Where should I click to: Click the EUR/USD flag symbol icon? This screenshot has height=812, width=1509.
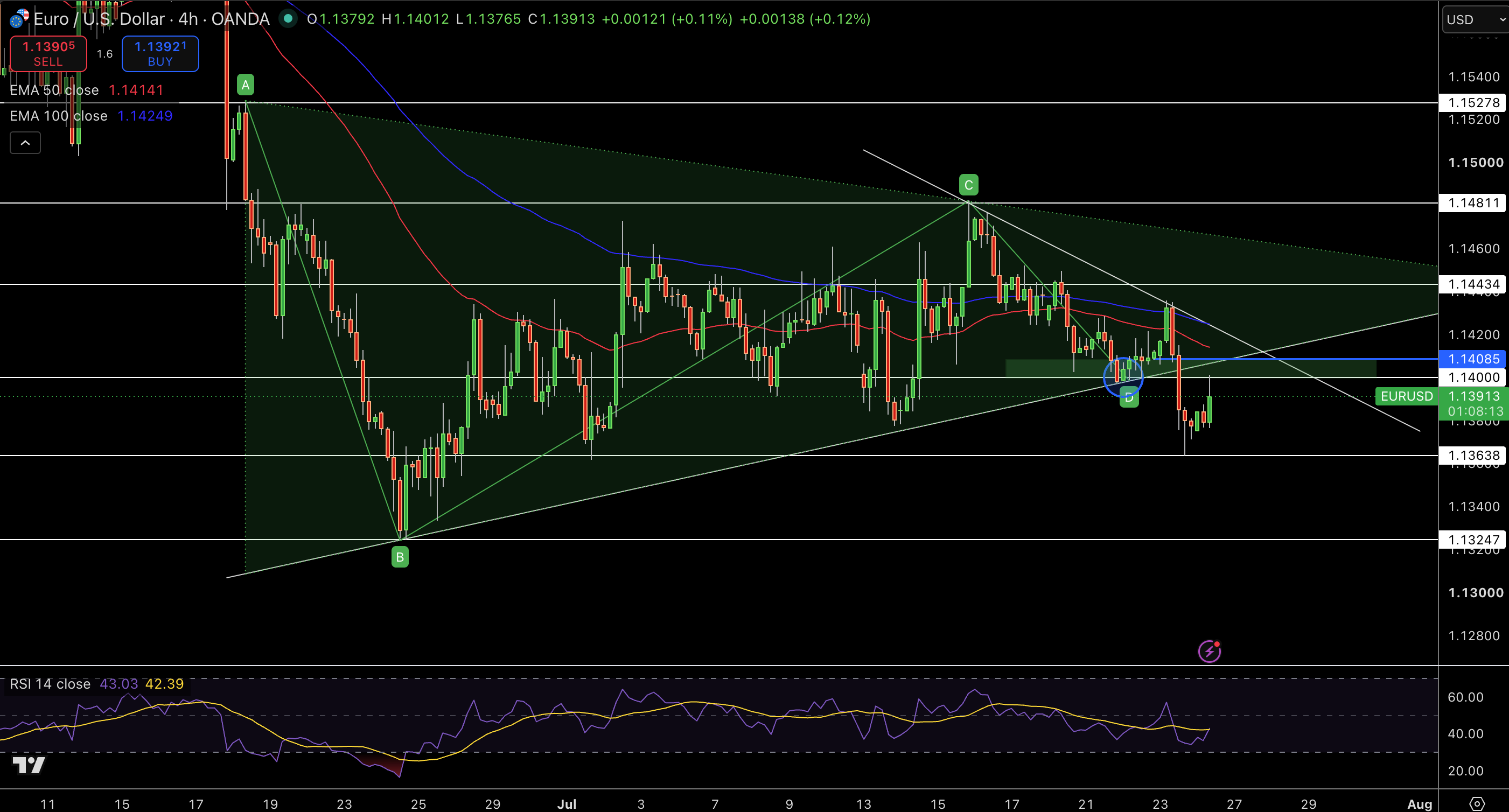[18, 19]
